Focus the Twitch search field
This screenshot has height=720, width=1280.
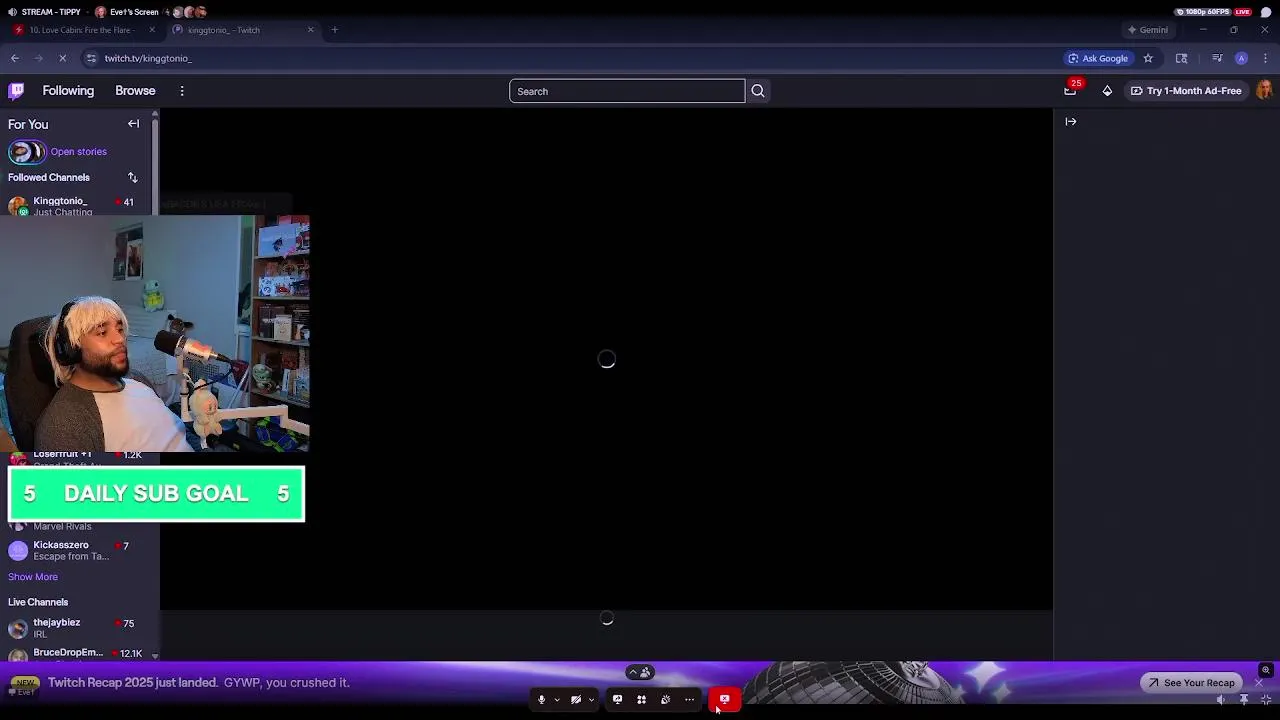pos(627,91)
